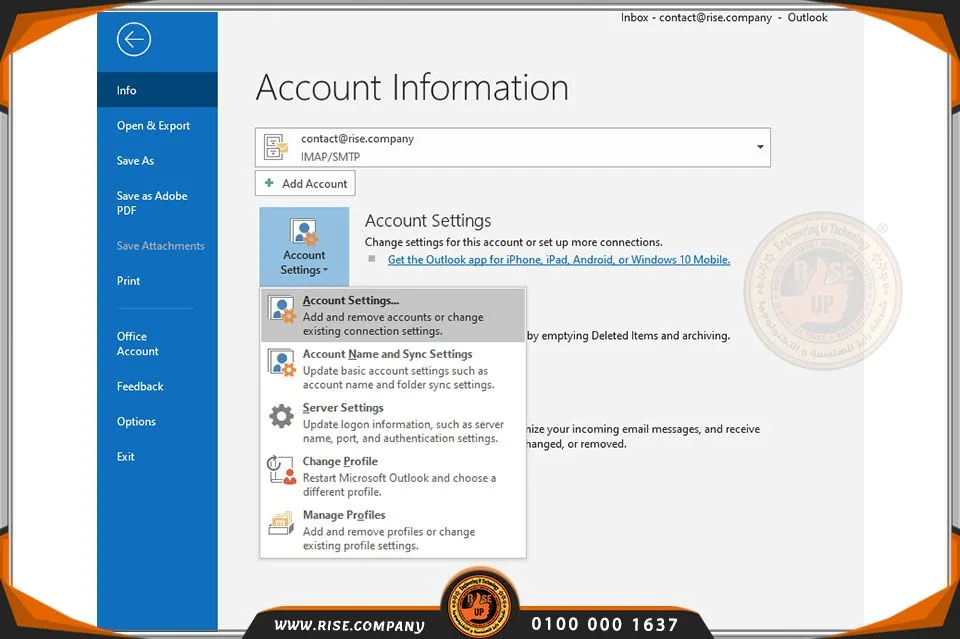This screenshot has width=960, height=639.
Task: Click the account mailbox icon beside contact@rise.company
Action: tap(276, 147)
